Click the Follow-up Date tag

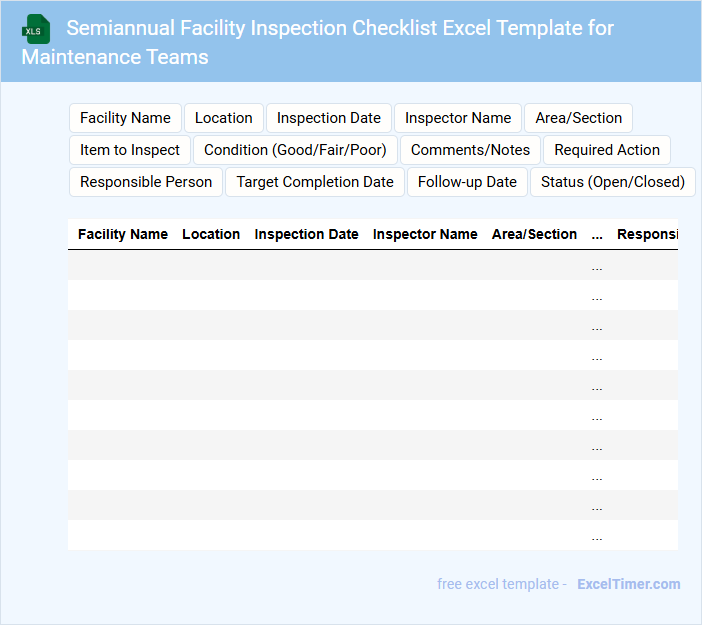[467, 182]
